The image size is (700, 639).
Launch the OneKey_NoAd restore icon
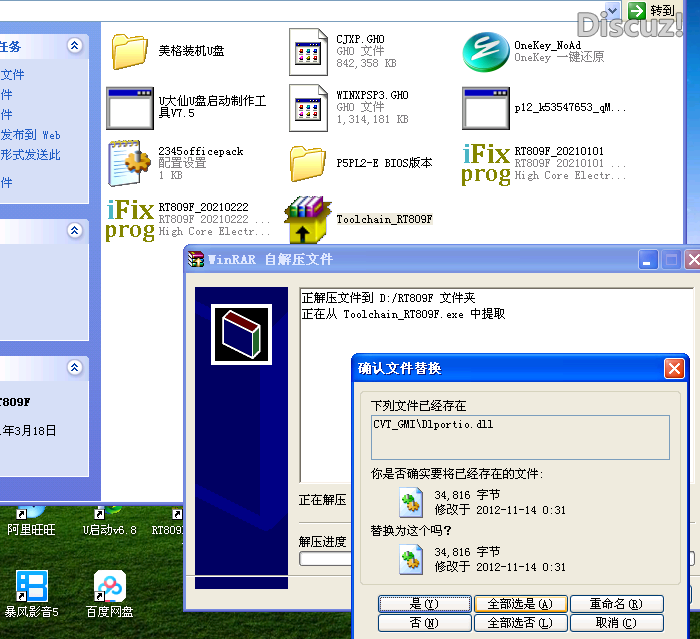486,51
